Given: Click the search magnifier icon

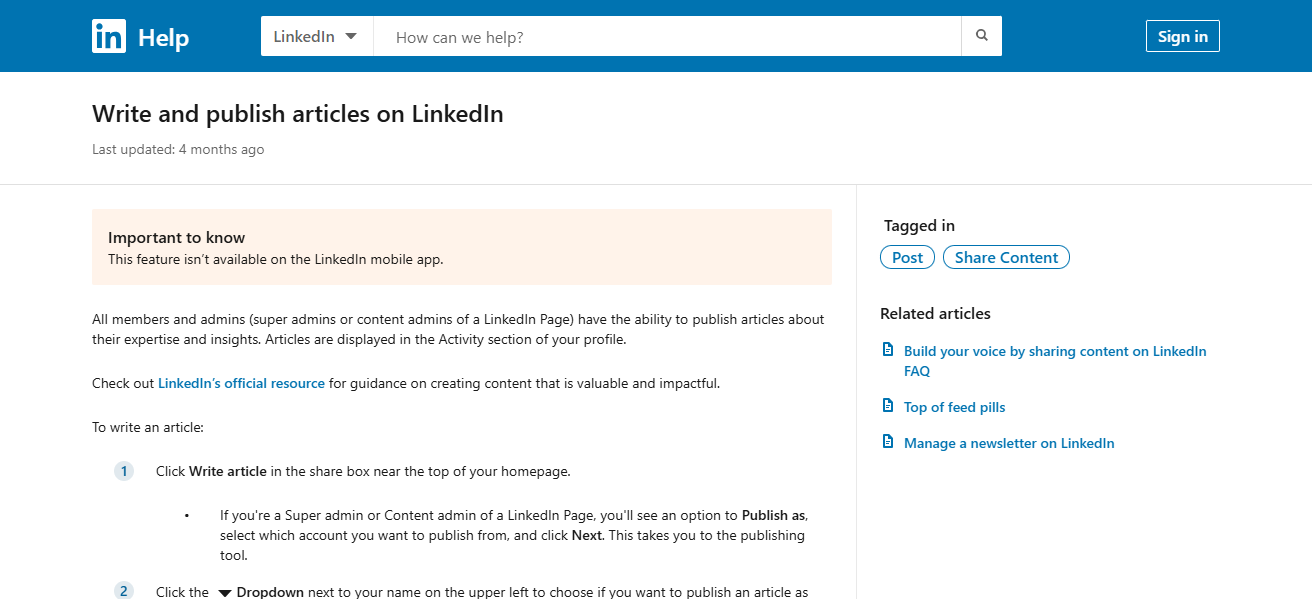Looking at the screenshot, I should tap(982, 36).
